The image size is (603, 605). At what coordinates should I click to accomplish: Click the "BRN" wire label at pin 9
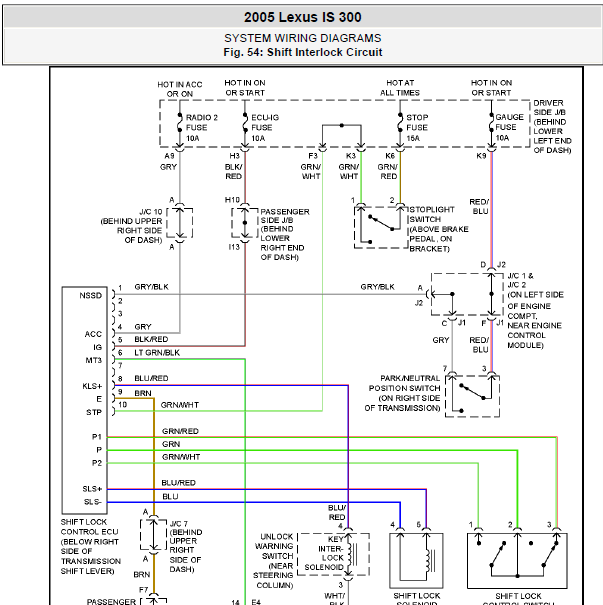click(x=143, y=393)
